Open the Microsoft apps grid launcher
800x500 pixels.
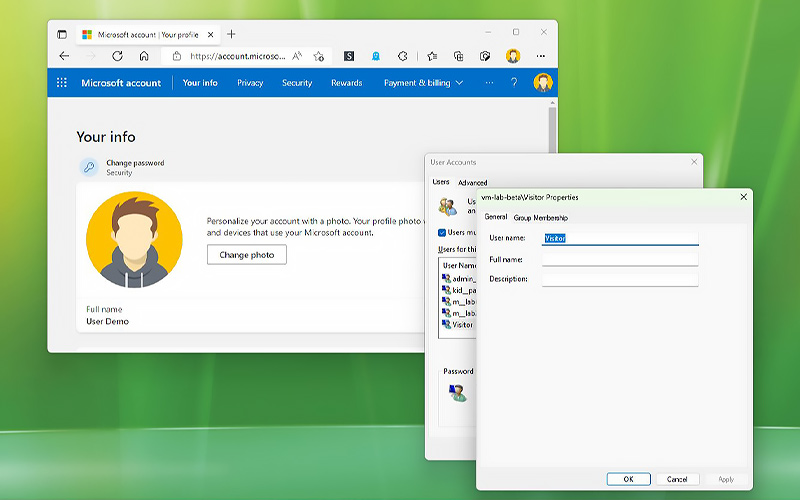click(x=62, y=83)
